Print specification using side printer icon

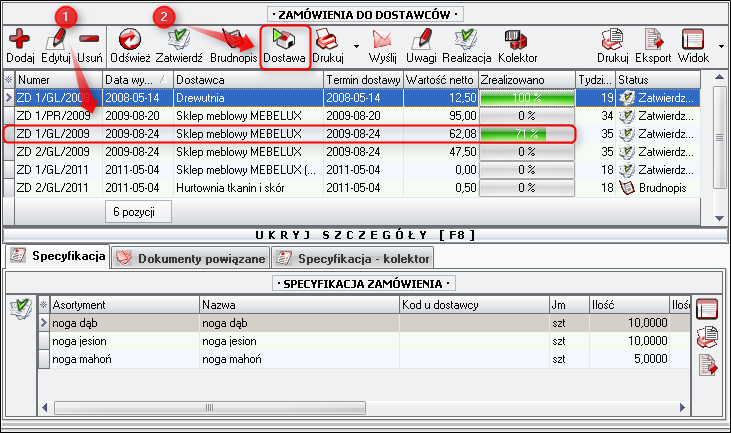pyautogui.click(x=707, y=337)
